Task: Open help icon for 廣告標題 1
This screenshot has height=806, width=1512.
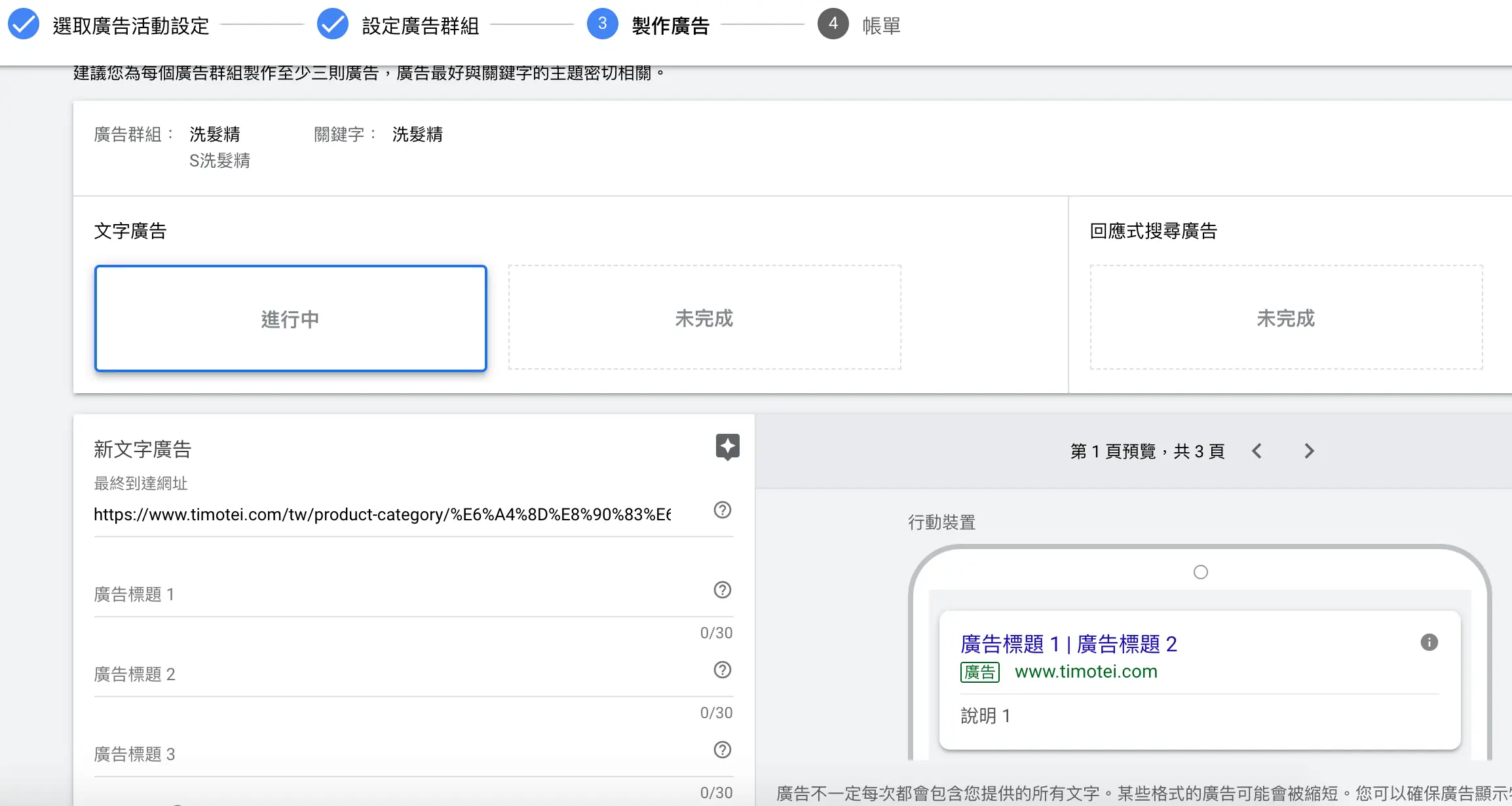Action: point(723,590)
